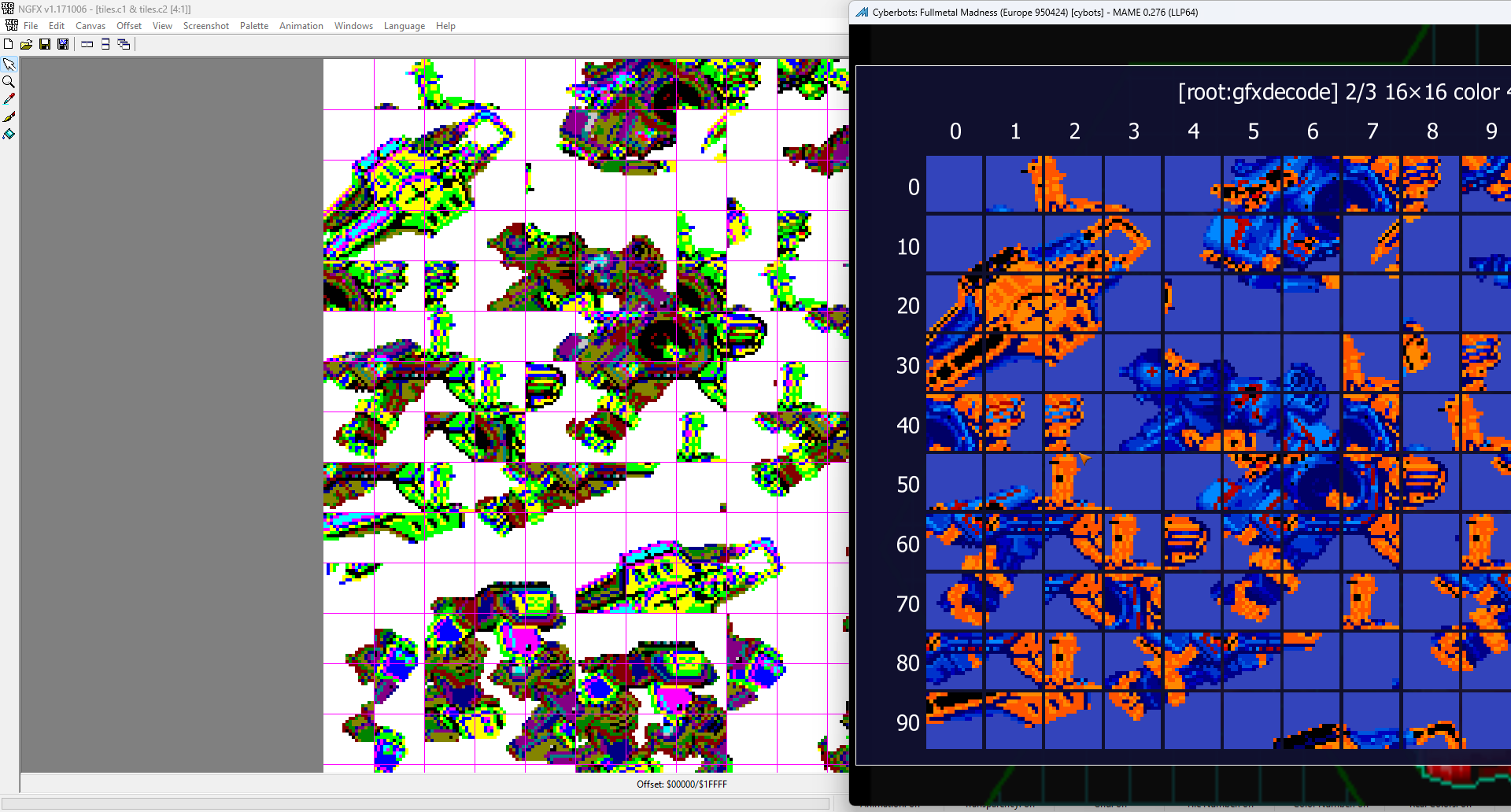Cascade windows toolbar icon
1511x812 pixels.
click(124, 44)
